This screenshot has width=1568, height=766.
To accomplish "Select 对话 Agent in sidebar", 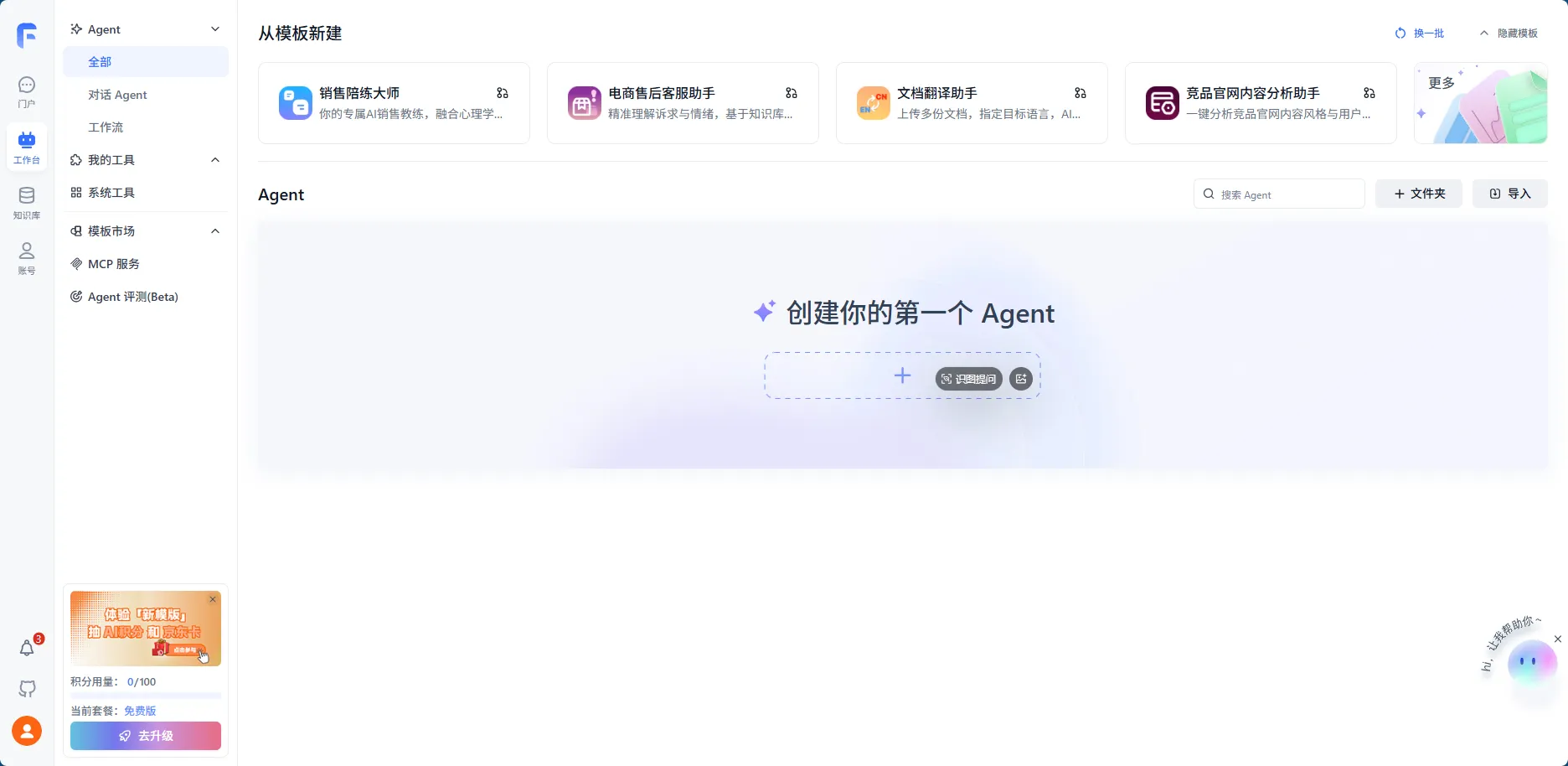I will click(x=117, y=95).
